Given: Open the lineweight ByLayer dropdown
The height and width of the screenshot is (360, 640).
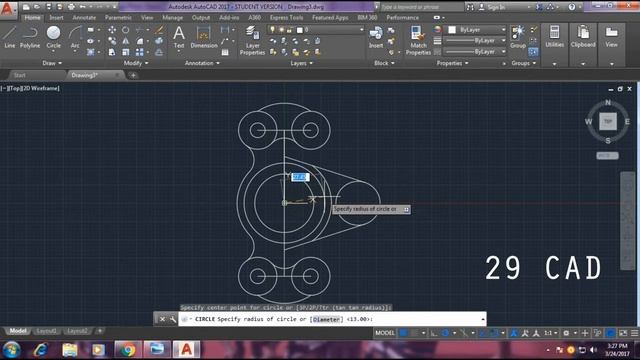Looking at the screenshot, I should [x=476, y=41].
